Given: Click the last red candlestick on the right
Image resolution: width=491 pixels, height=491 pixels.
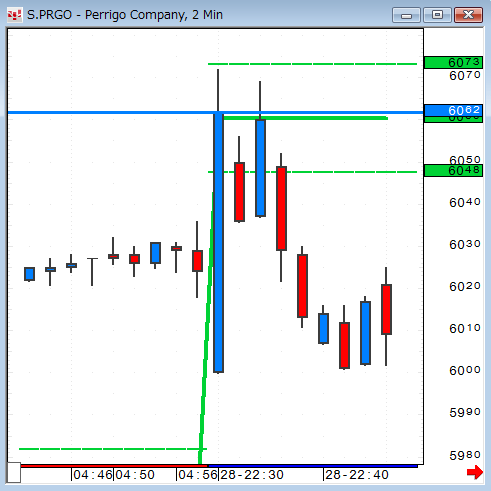Looking at the screenshot, I should coord(386,309).
